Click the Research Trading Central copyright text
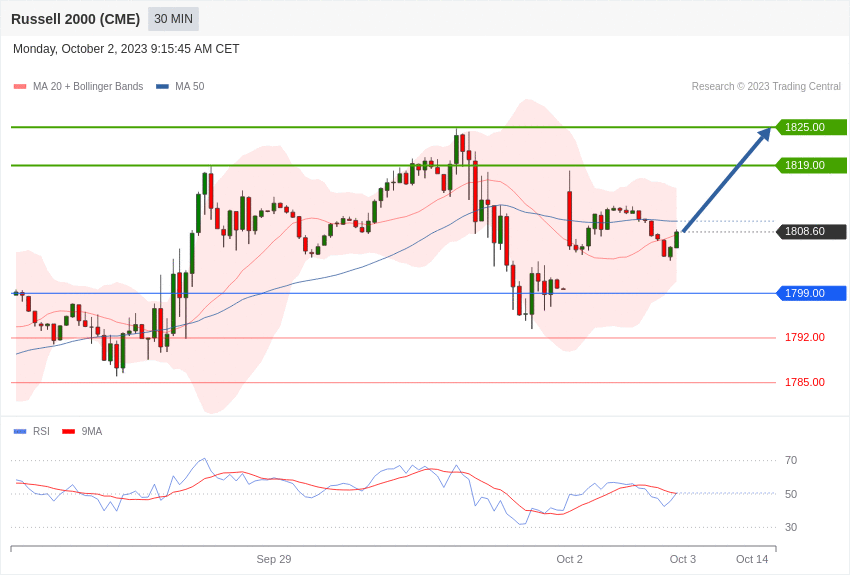 point(766,87)
